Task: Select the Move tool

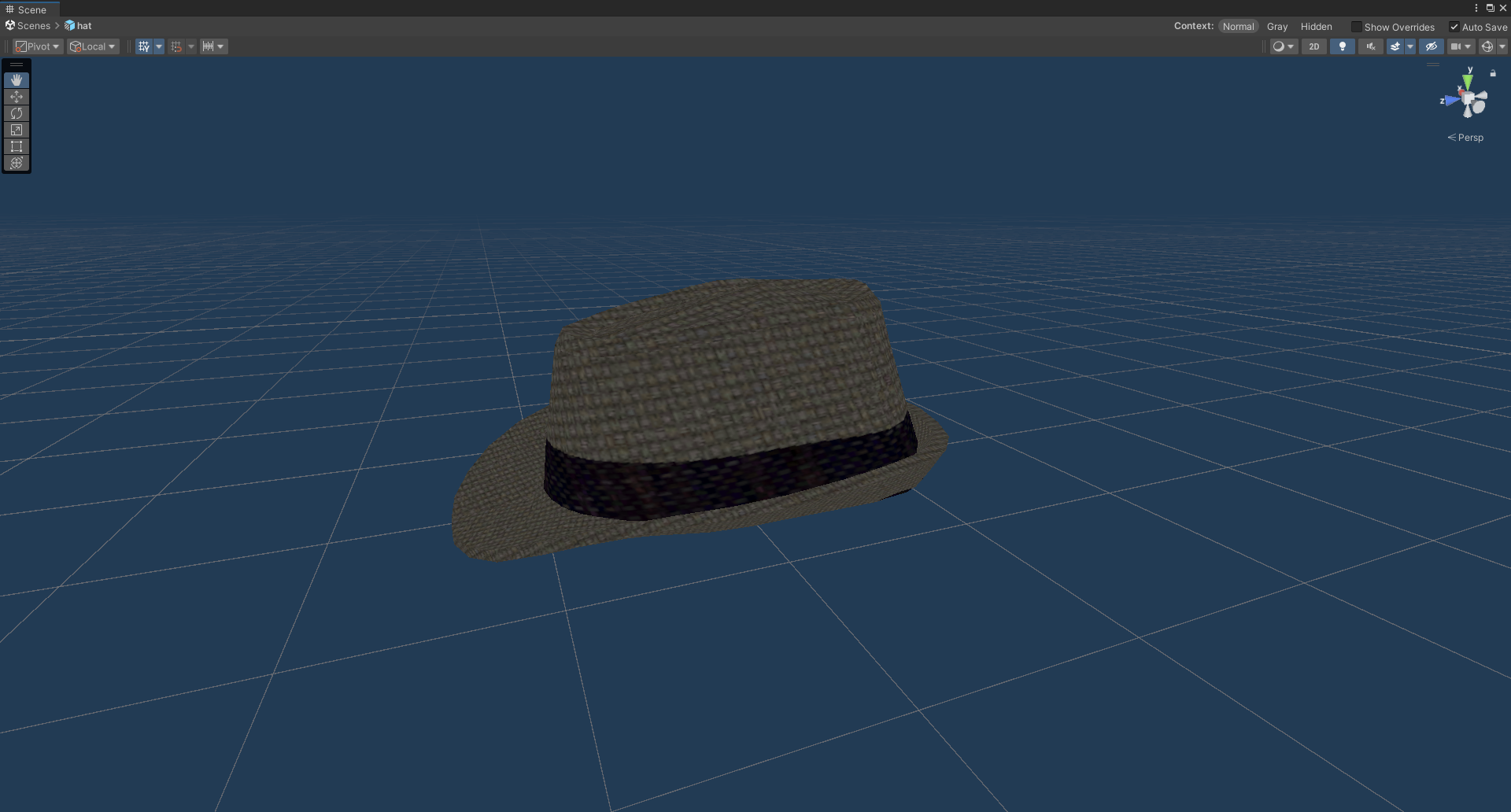Action: tap(17, 97)
